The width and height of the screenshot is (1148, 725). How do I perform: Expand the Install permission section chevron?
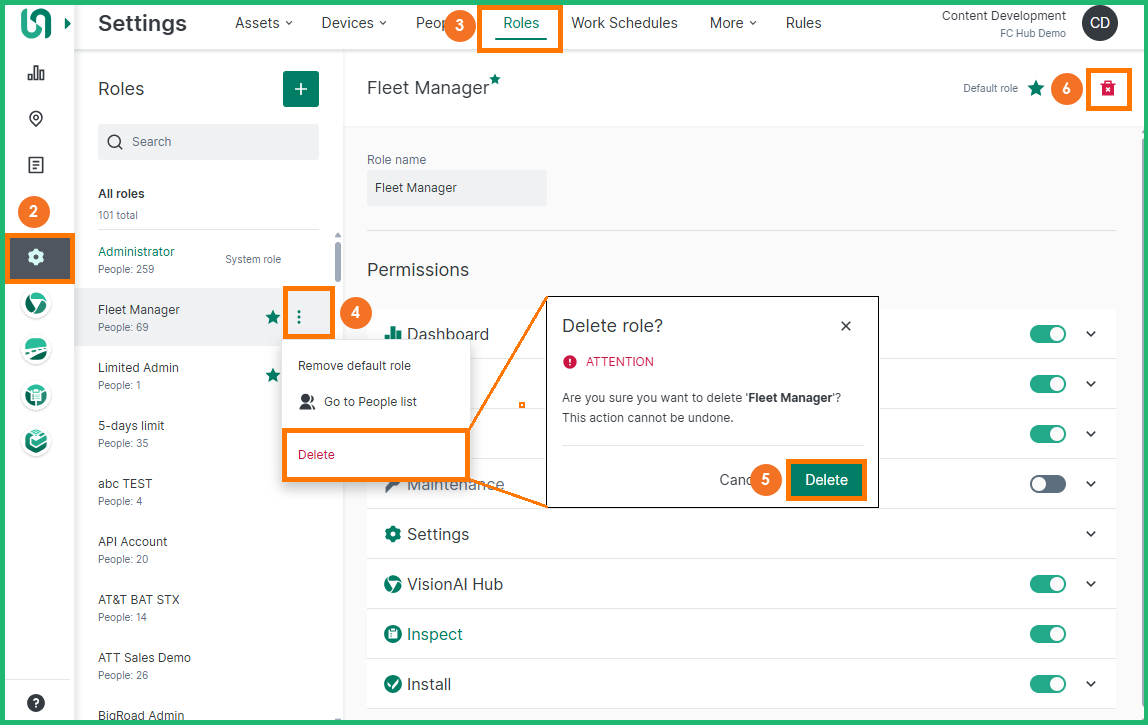(1091, 684)
